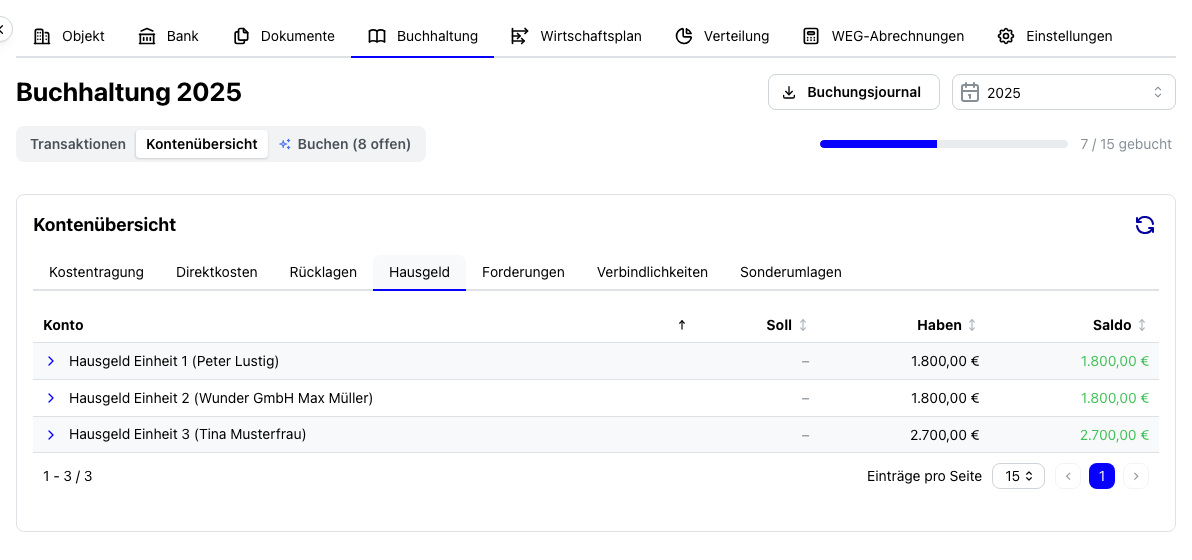The width and height of the screenshot is (1192, 560).
Task: Open entries per page dropdown showing 15
Action: (1018, 476)
